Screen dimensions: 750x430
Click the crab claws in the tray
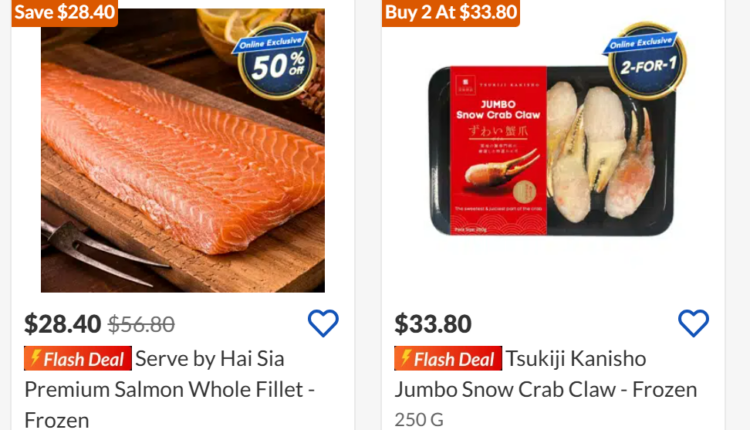pyautogui.click(x=600, y=153)
